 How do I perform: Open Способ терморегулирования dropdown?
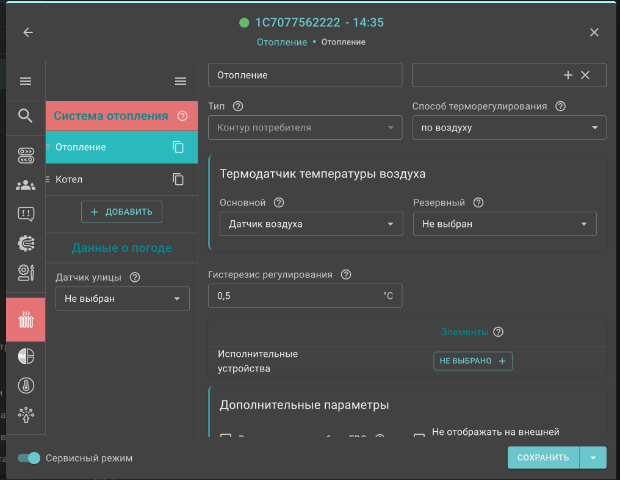point(508,128)
